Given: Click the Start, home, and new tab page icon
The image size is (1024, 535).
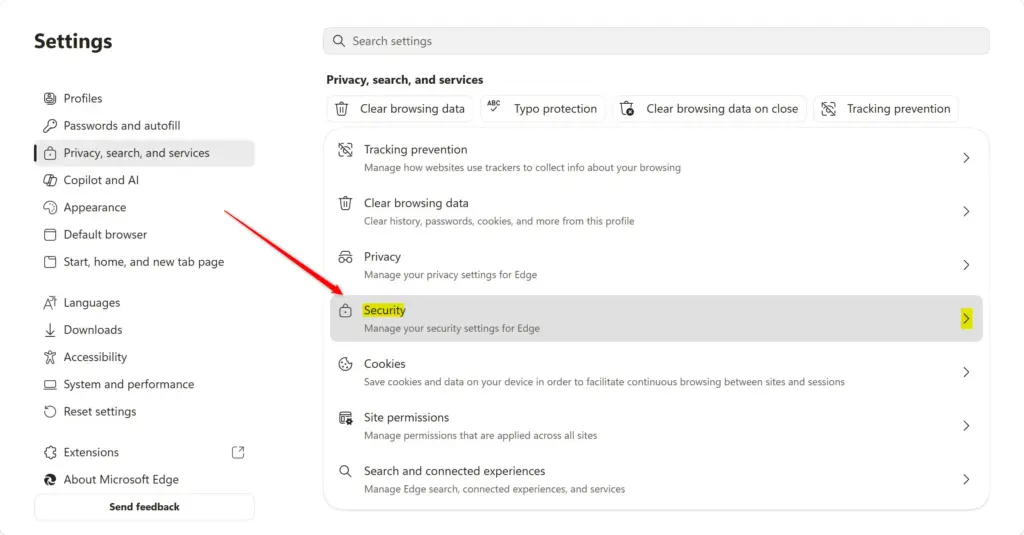Looking at the screenshot, I should (x=50, y=262).
